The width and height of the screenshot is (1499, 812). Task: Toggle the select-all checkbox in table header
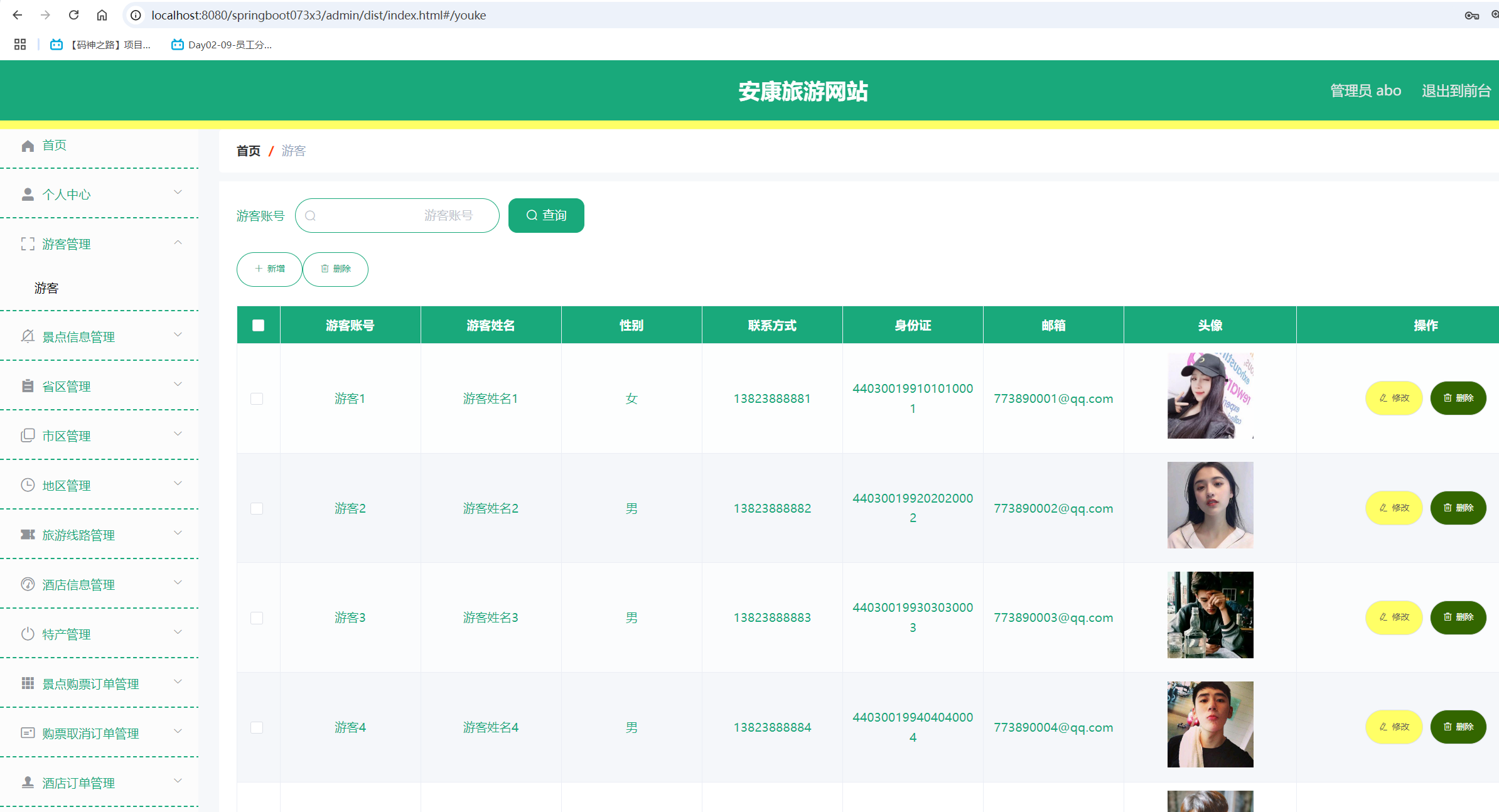[x=257, y=324]
